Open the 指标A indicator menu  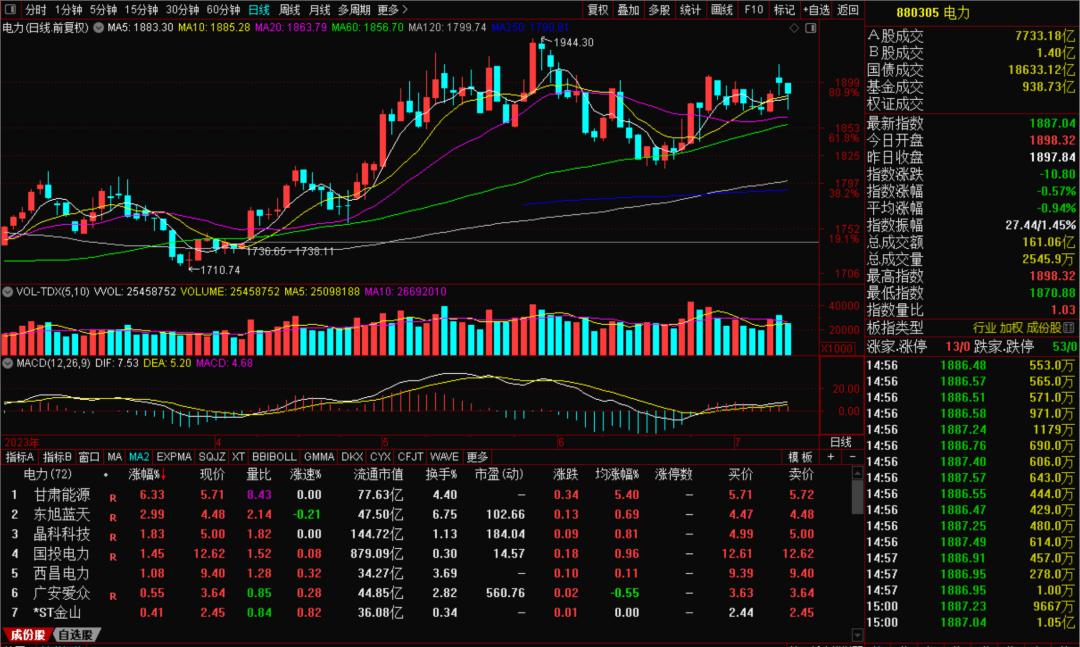tap(19, 457)
